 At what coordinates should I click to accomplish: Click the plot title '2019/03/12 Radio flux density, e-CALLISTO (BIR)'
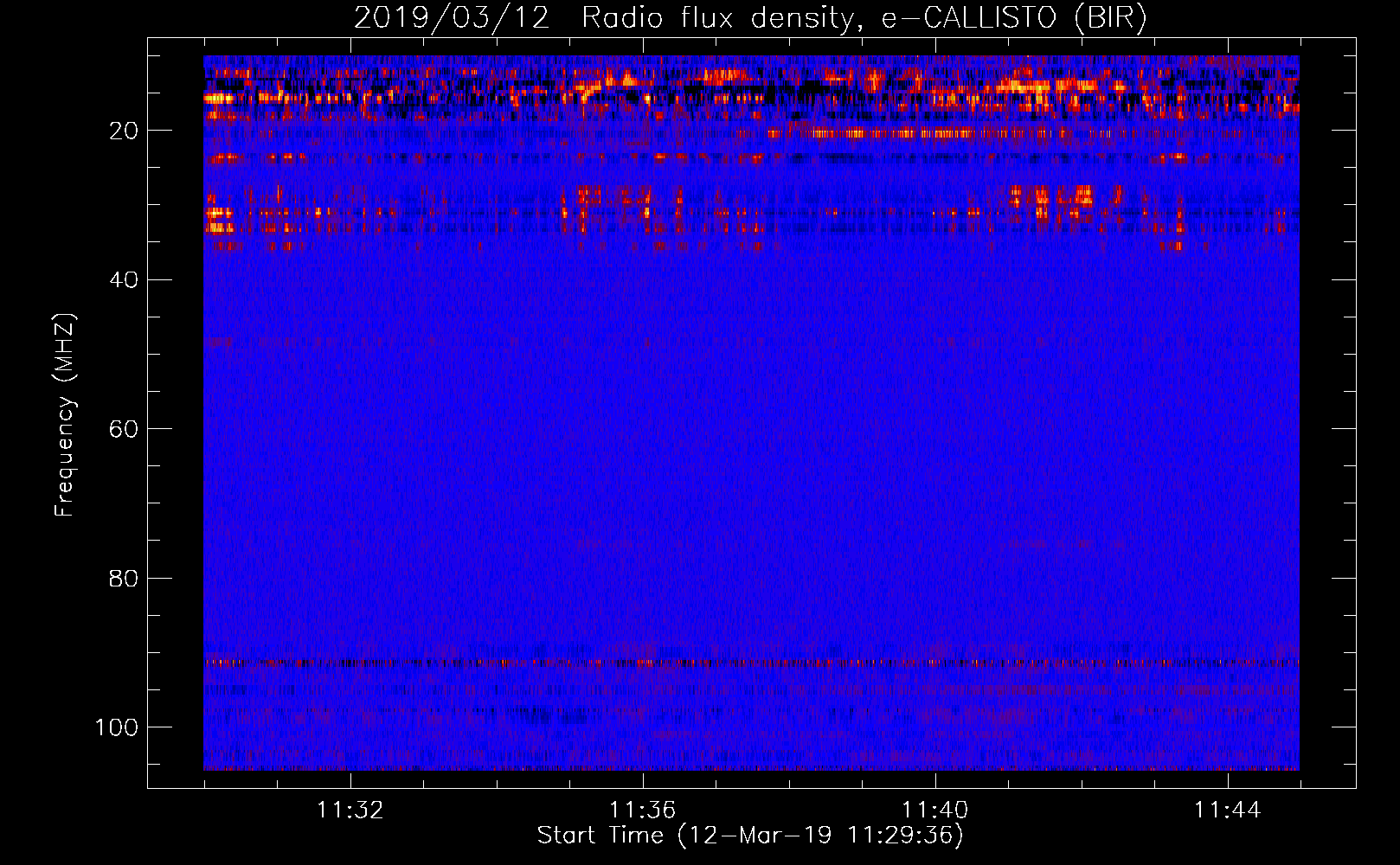(750, 18)
